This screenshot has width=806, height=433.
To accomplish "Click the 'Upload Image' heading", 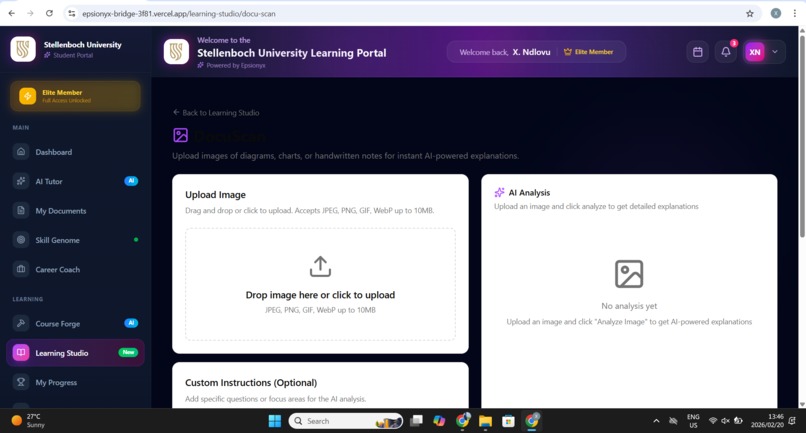I will click(215, 194).
